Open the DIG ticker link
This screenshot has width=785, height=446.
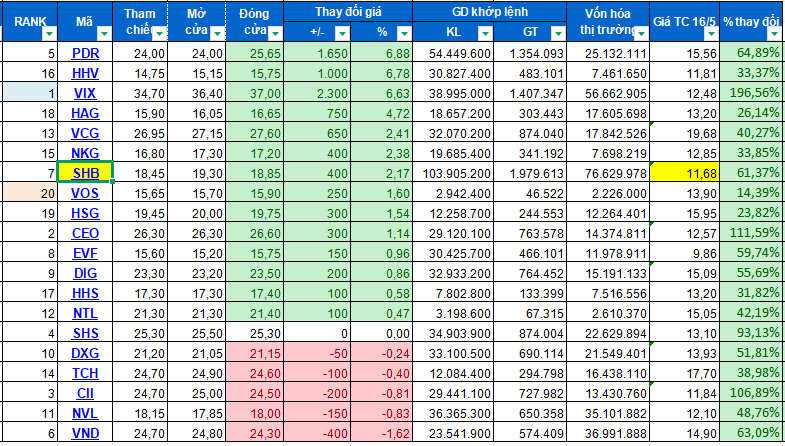click(x=85, y=273)
